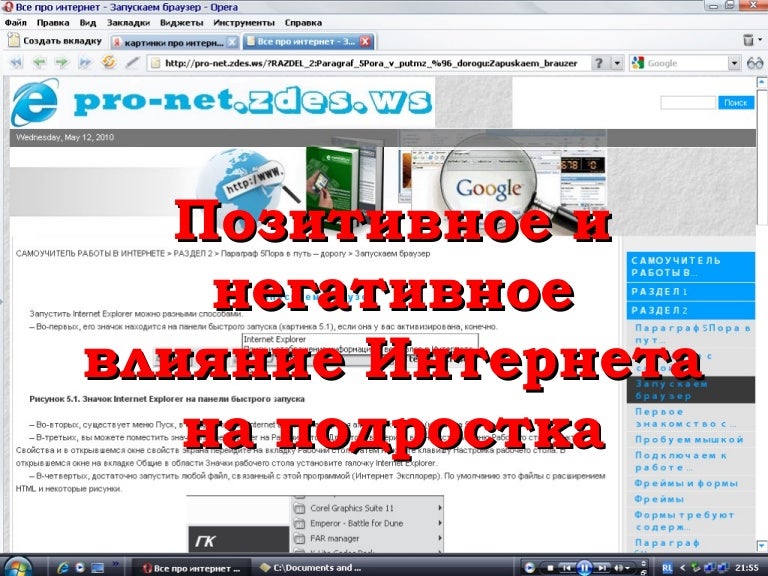Open 'Пробуем мышкой' sidebar link
The image size is (768, 576).
[x=688, y=439]
